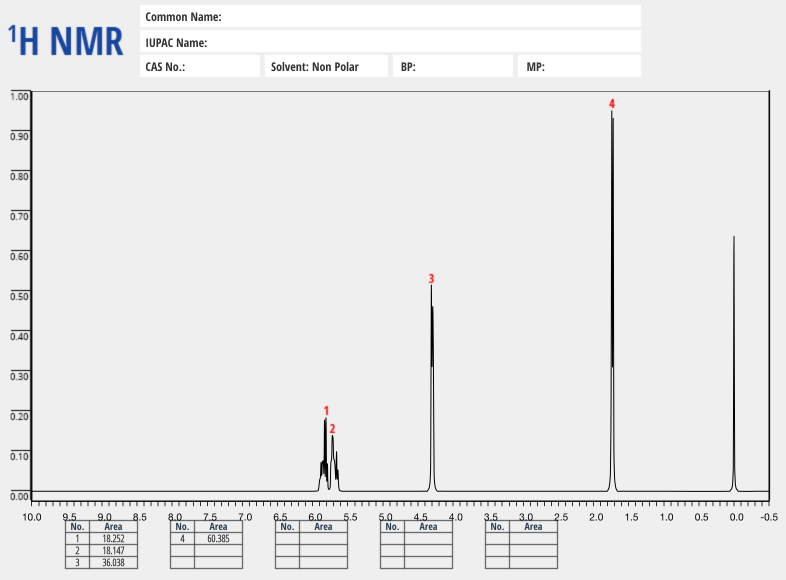
Task: Click red peak label 1
Action: tap(326, 411)
